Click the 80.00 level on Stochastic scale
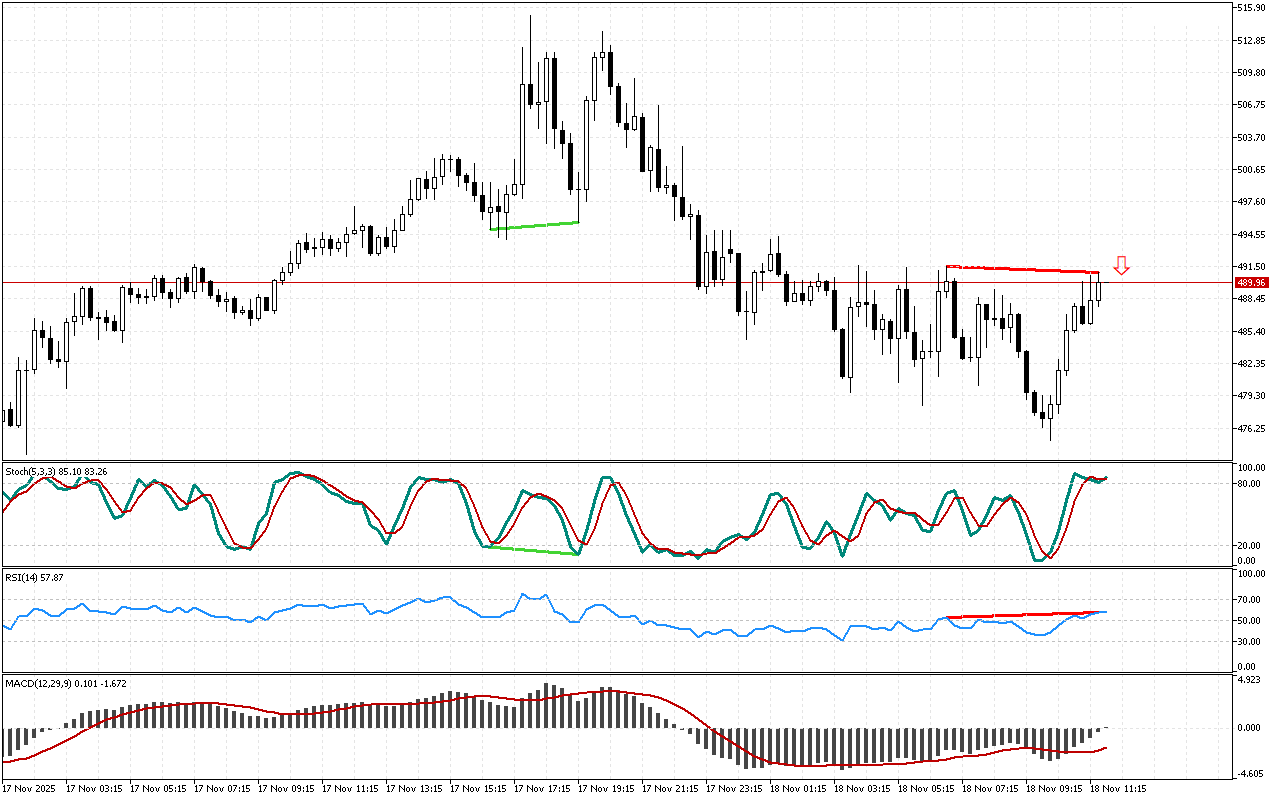The image size is (1280, 800). click(x=1250, y=484)
